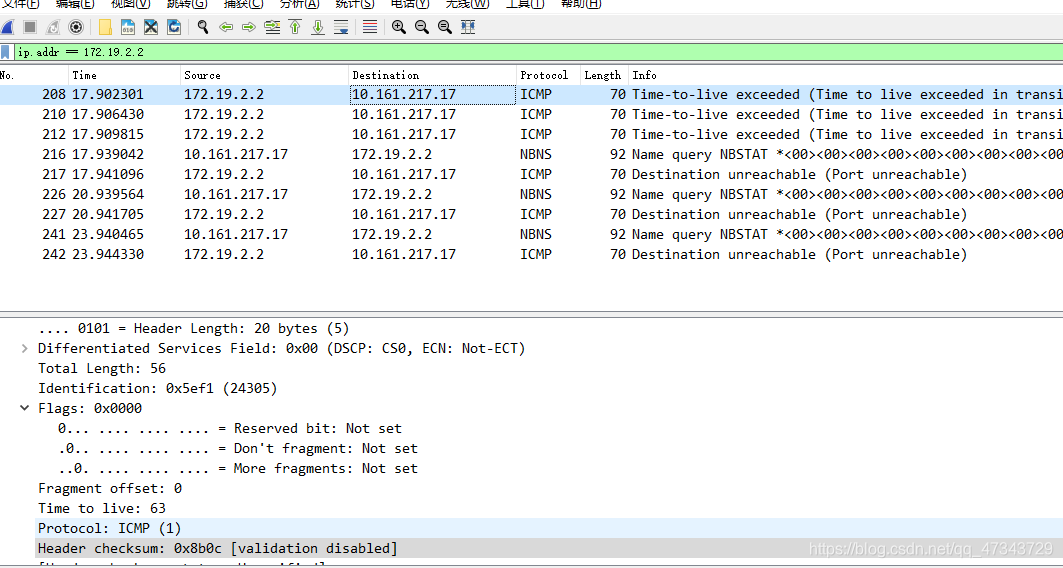Select the Reserved bit: Not set line
The height and width of the screenshot is (568, 1063).
pos(230,428)
